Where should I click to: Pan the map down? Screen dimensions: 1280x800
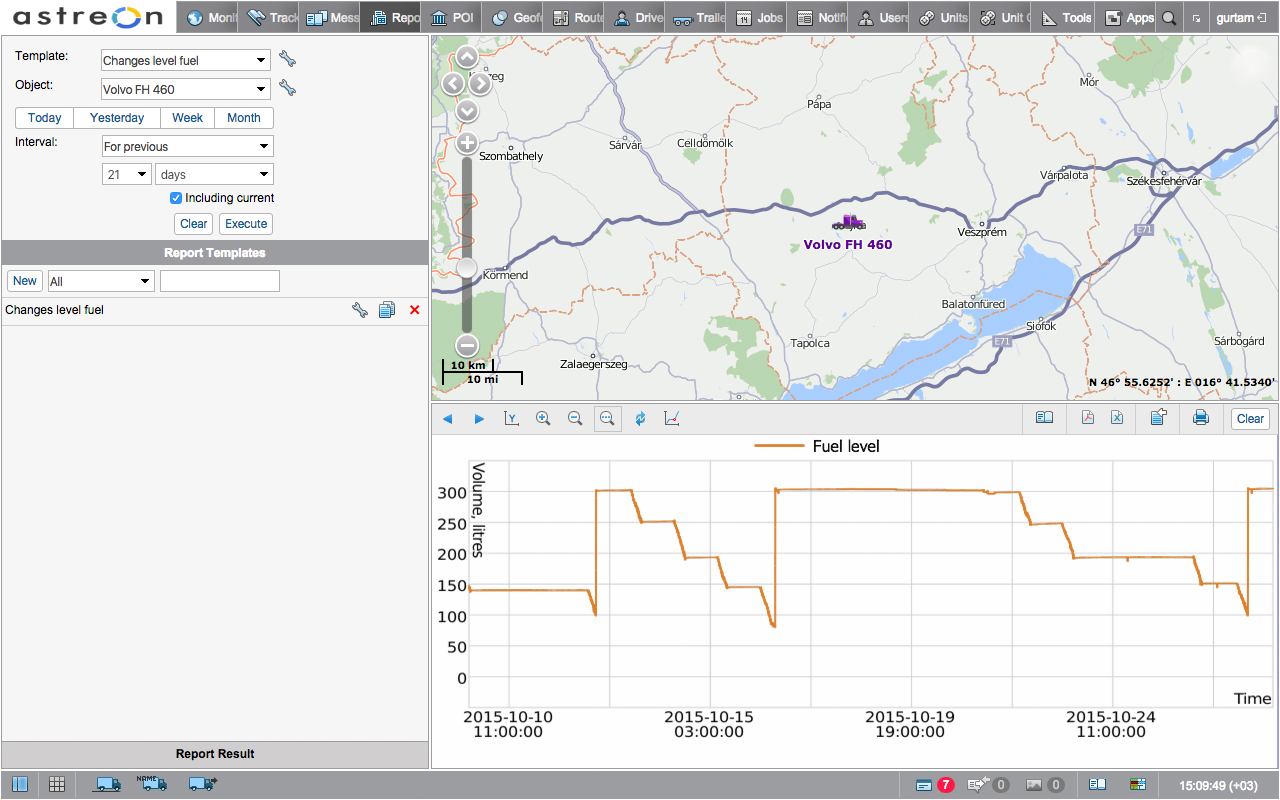pos(467,111)
